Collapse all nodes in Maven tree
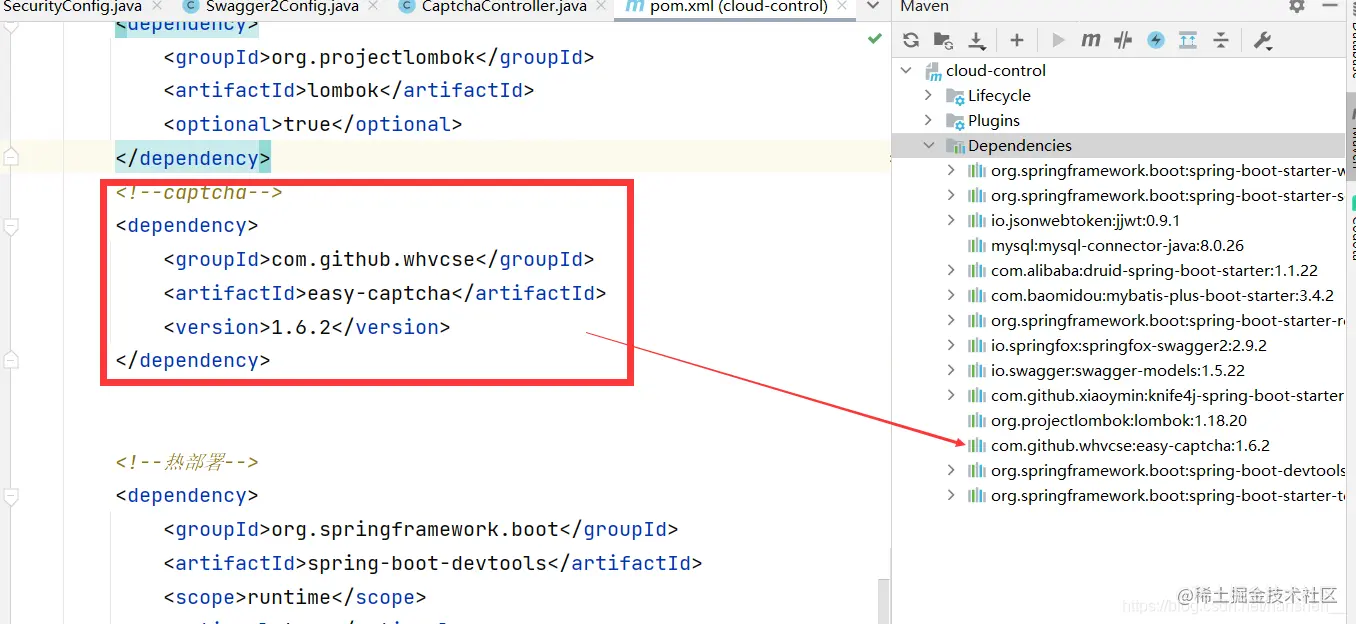Image resolution: width=1356 pixels, height=624 pixels. [x=1221, y=40]
